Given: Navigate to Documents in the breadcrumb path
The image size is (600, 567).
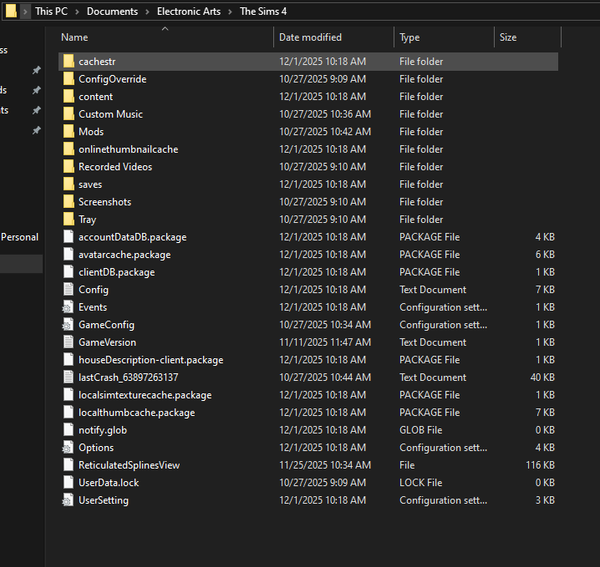Looking at the screenshot, I should tap(112, 12).
